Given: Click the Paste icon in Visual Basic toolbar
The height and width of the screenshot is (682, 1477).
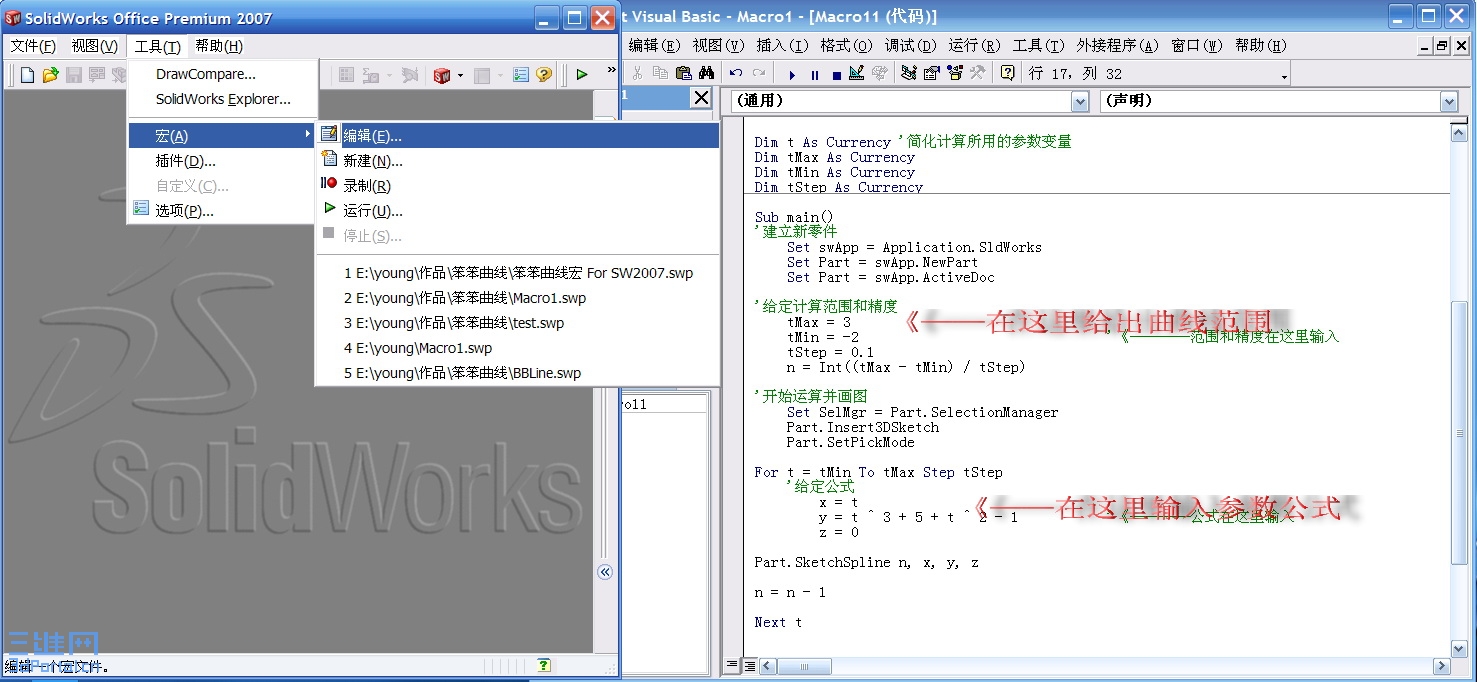Looking at the screenshot, I should (684, 73).
